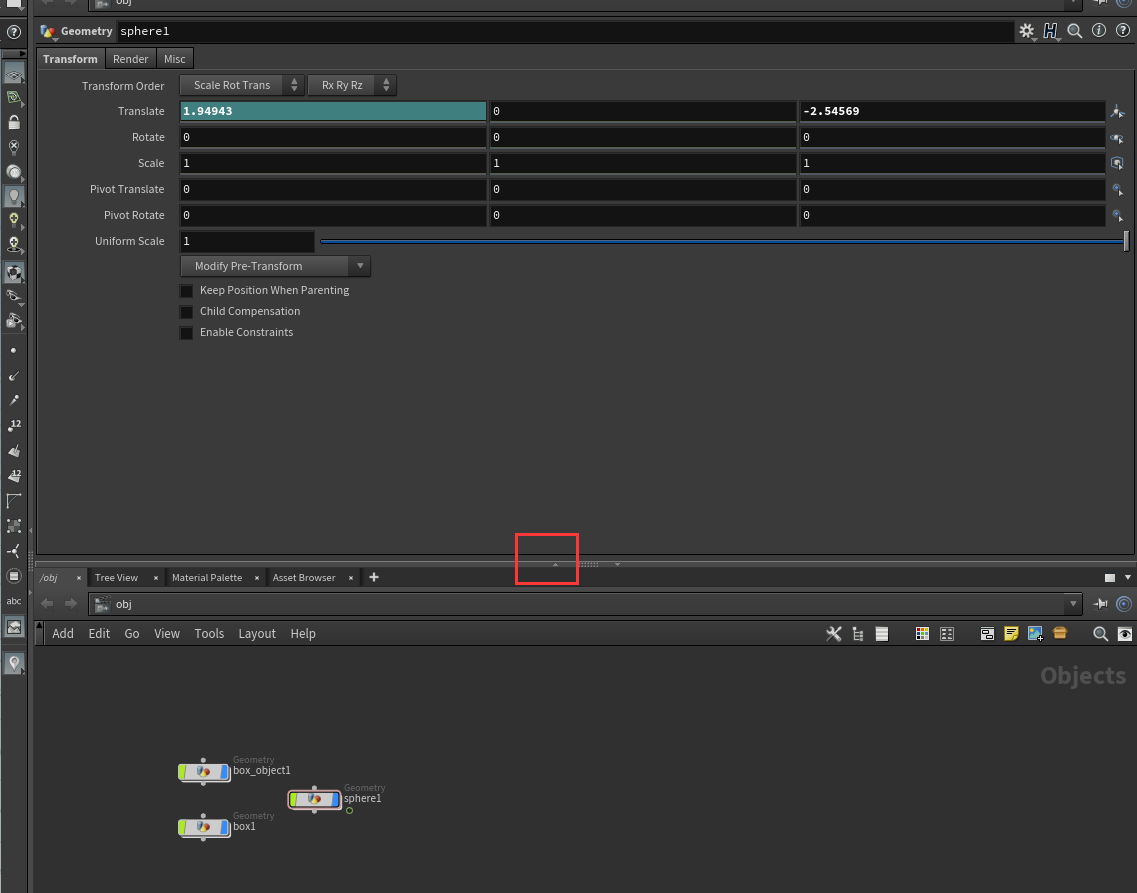Viewport: 1137px width, 893px height.
Task: Expand the obj path dropdown arrow
Action: click(1072, 604)
